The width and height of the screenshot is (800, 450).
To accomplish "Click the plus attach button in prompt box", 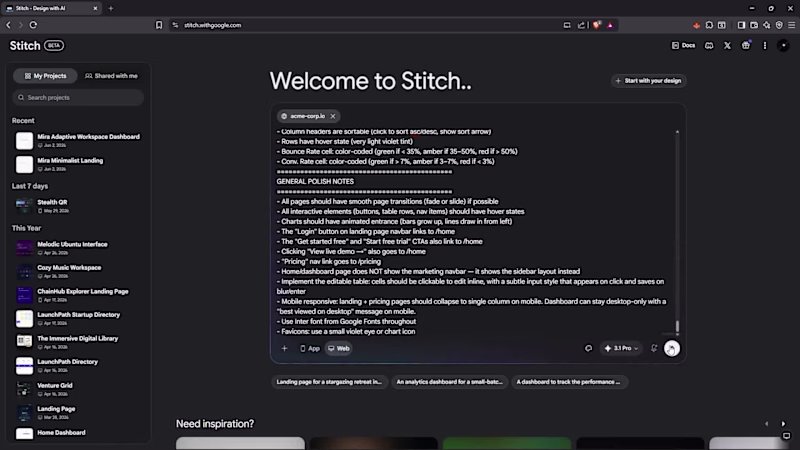I will [284, 348].
